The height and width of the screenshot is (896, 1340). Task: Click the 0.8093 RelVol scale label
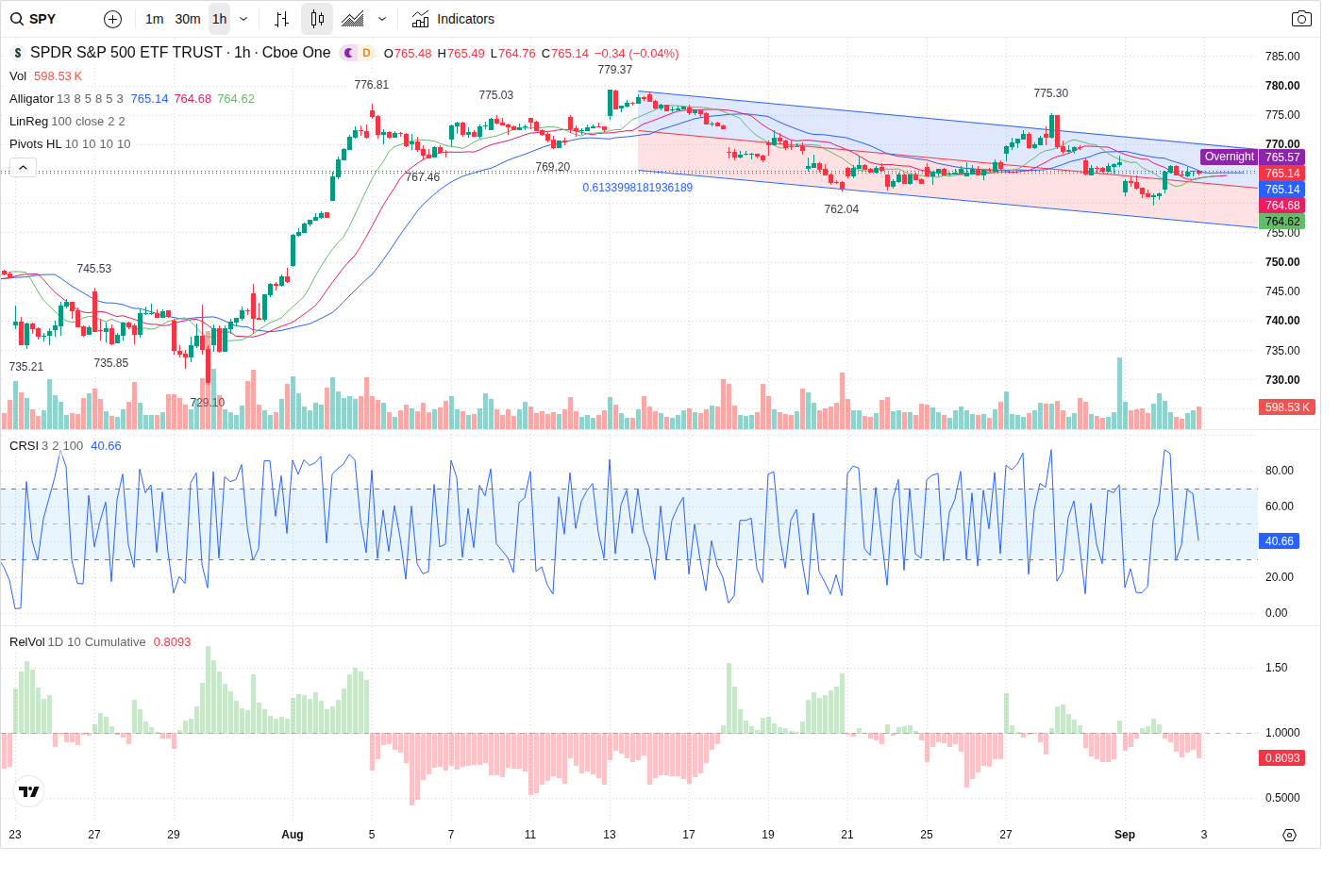coord(1282,758)
